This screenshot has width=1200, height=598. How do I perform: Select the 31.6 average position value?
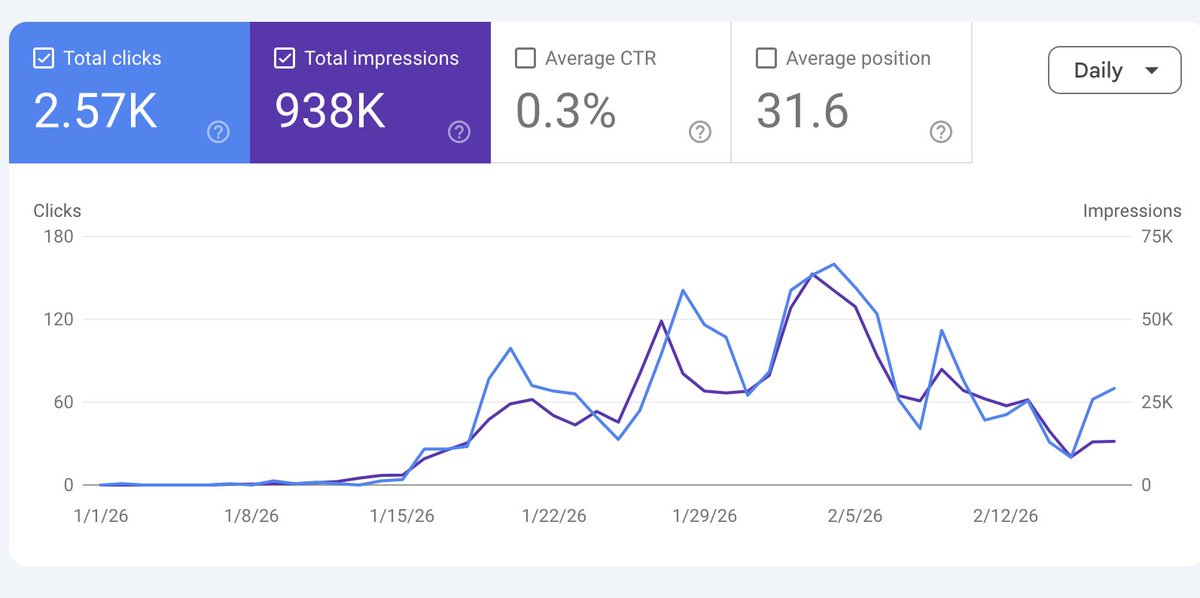pyautogui.click(x=802, y=111)
